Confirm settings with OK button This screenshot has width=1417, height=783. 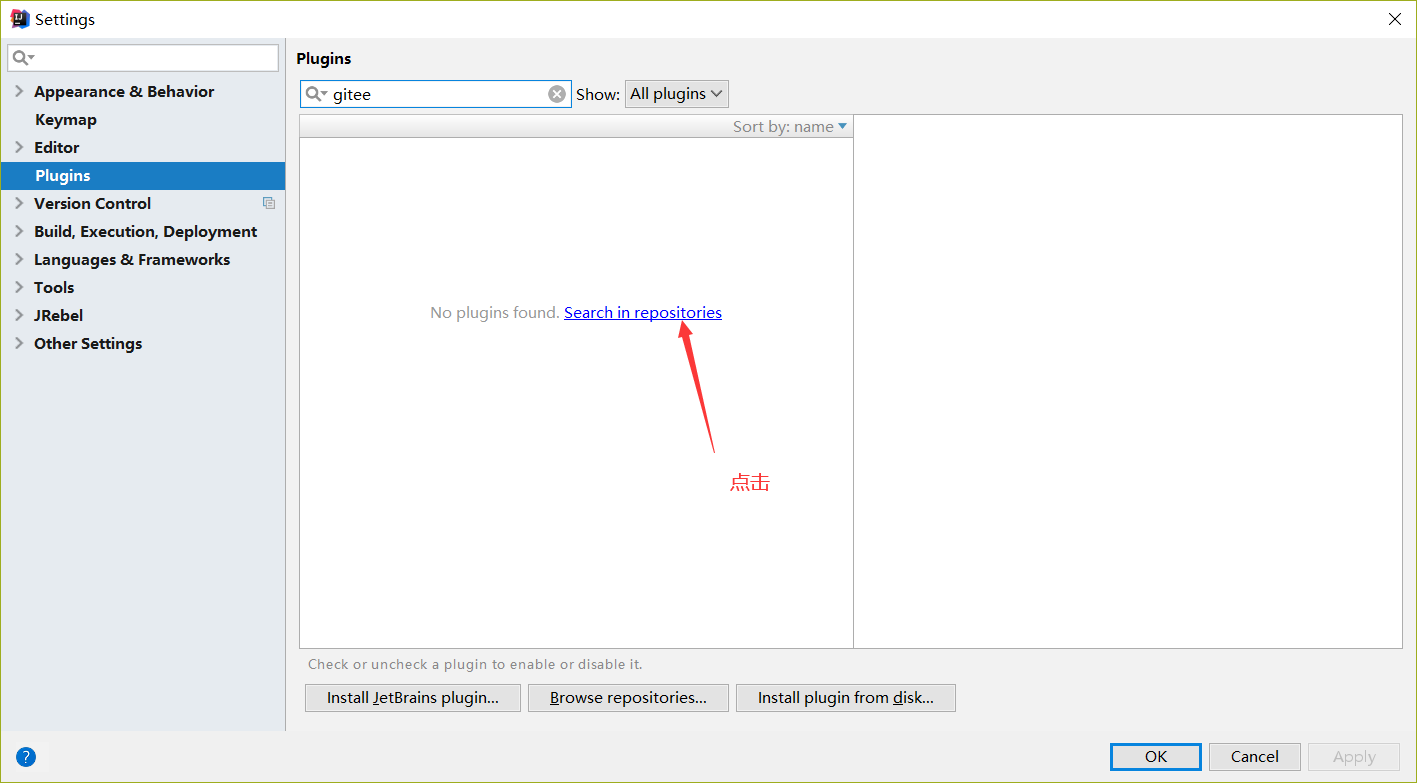click(1156, 757)
